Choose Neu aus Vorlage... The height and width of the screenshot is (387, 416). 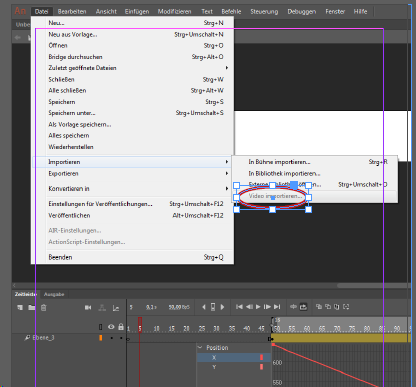[133, 34]
